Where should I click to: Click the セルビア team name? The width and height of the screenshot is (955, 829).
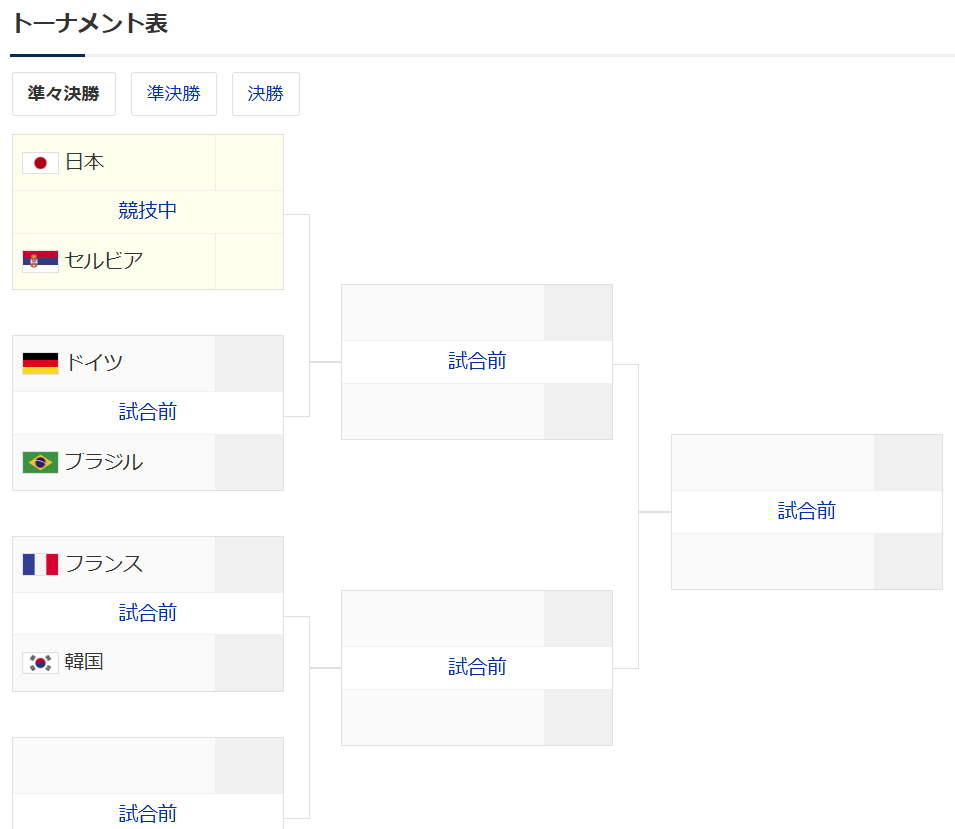pos(104,261)
